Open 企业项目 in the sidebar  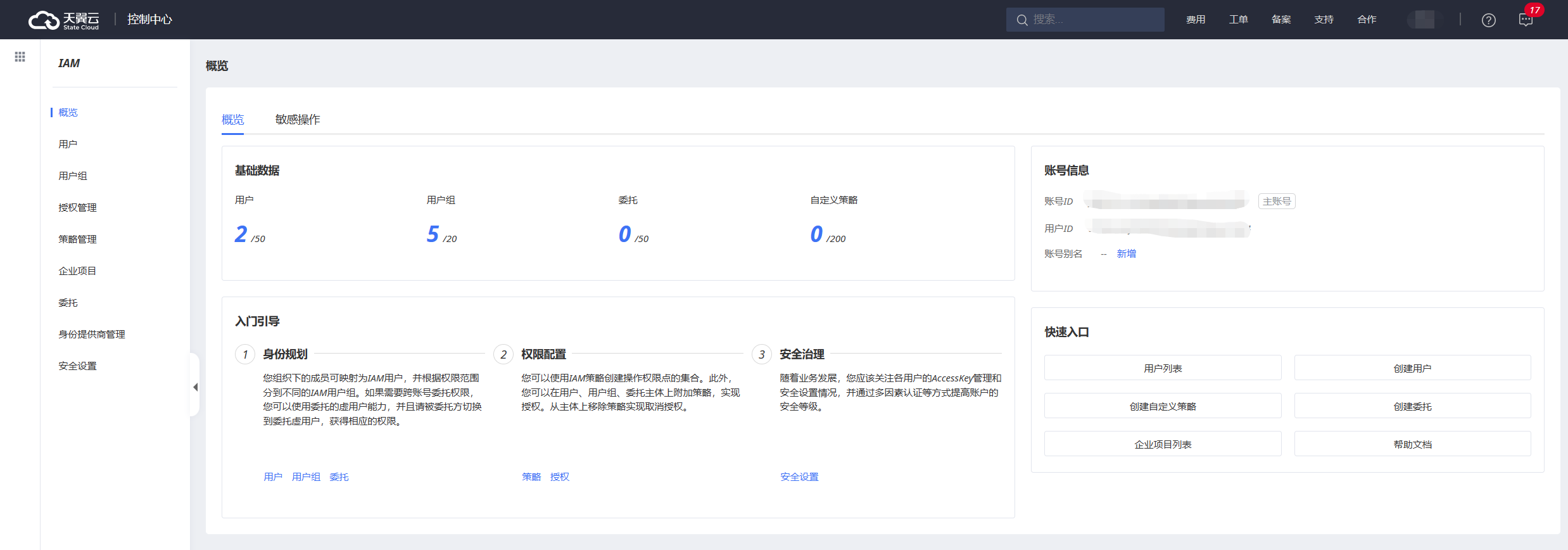(77, 271)
